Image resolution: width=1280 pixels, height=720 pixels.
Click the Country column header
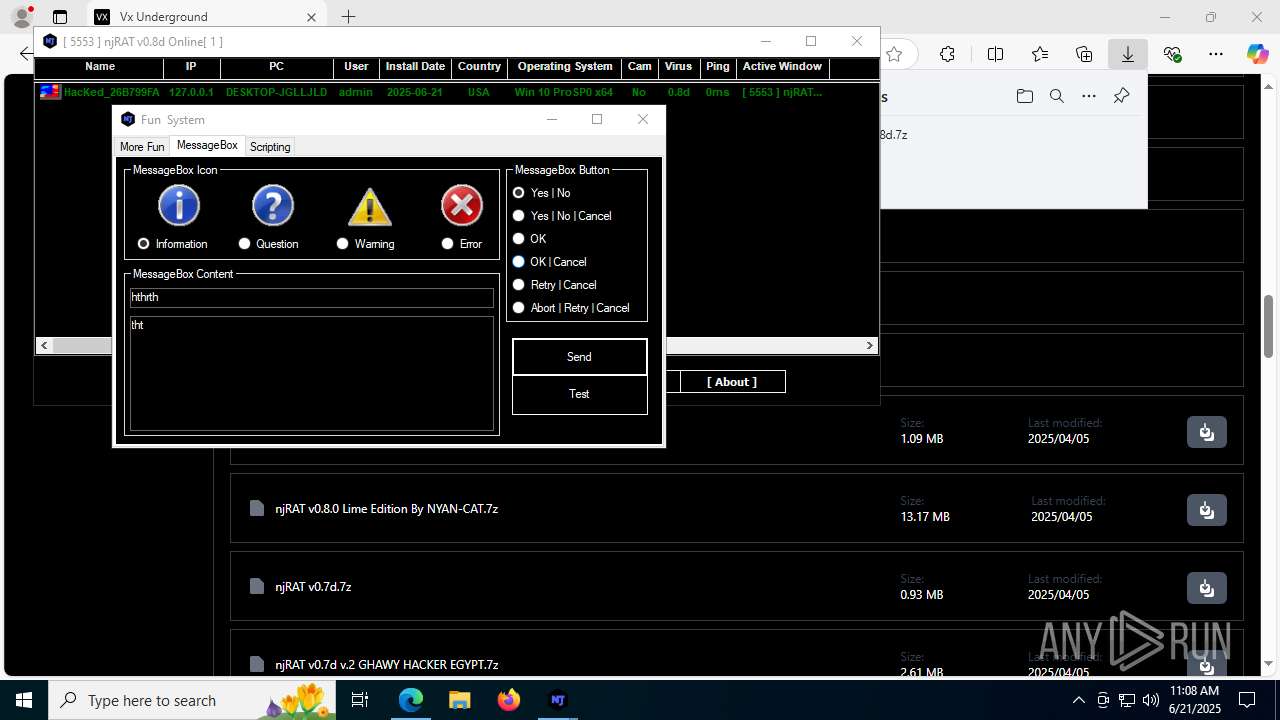479,67
